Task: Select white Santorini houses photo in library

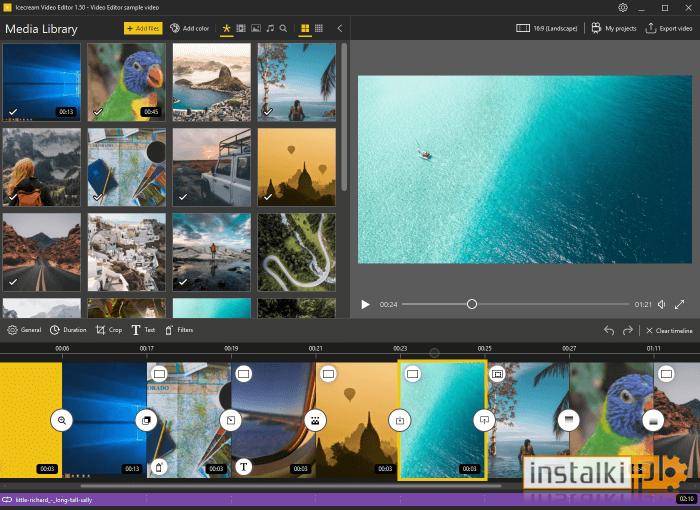Action: coord(126,252)
